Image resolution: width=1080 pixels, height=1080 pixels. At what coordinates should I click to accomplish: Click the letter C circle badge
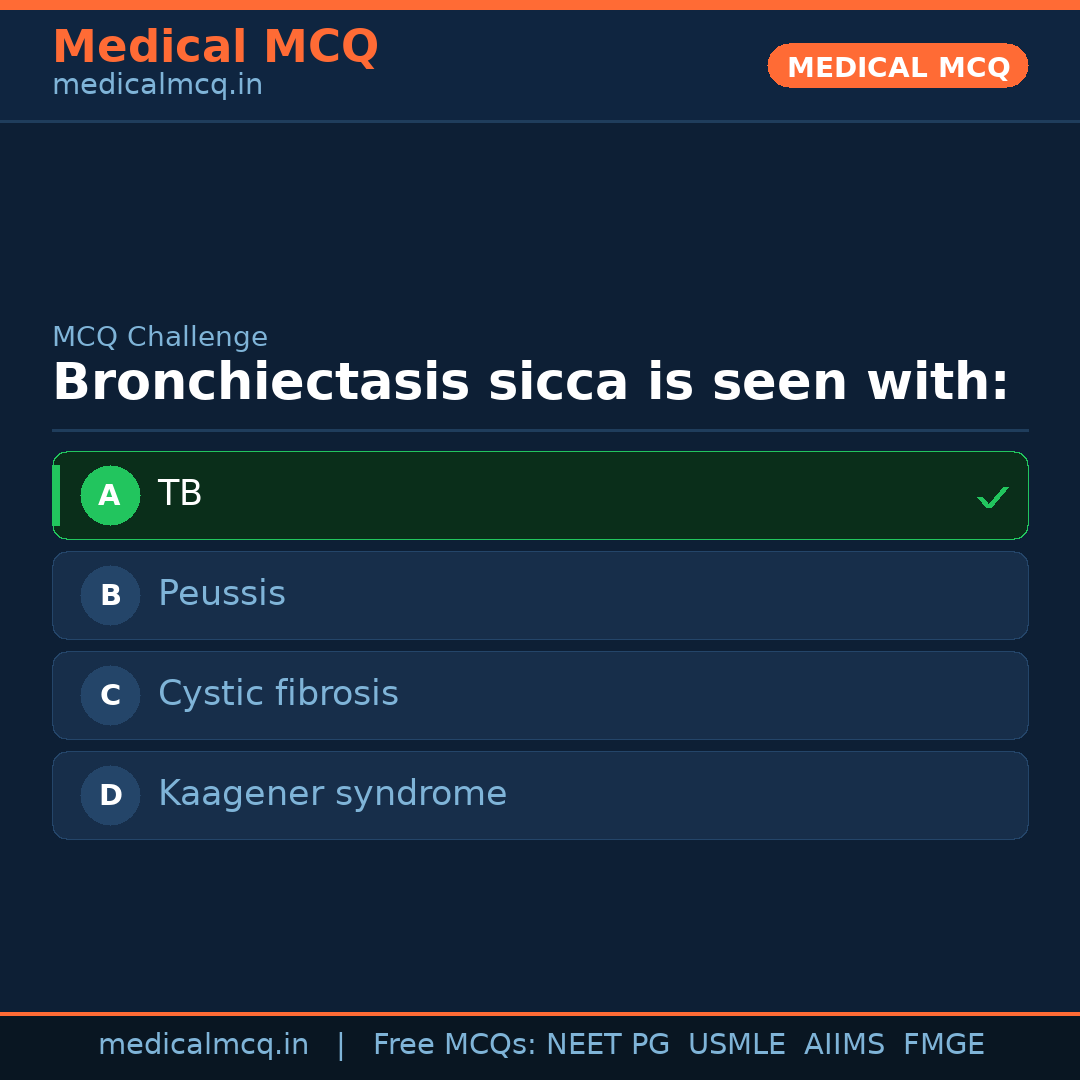(x=110, y=695)
